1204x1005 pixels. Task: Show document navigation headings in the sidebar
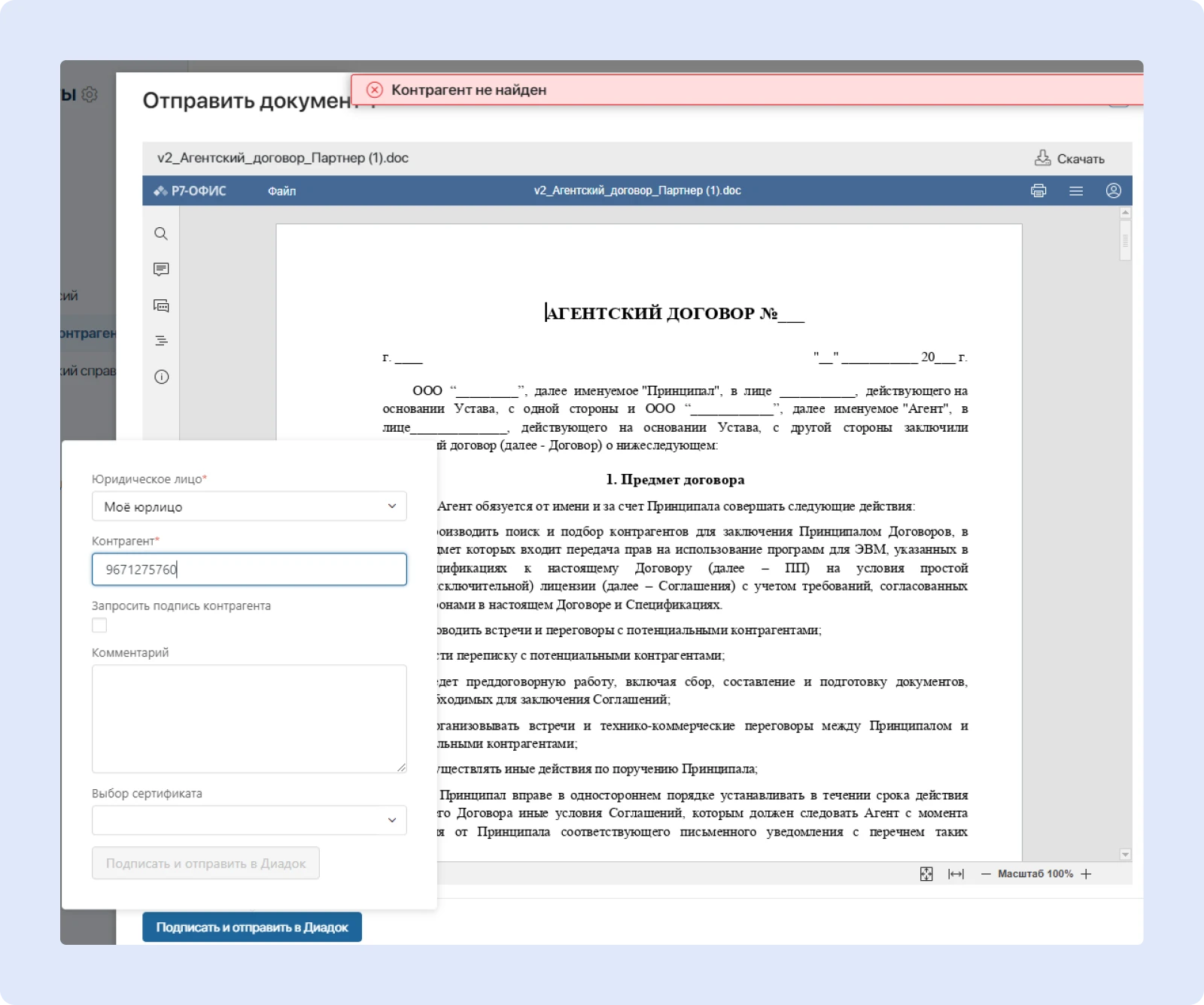(x=161, y=340)
